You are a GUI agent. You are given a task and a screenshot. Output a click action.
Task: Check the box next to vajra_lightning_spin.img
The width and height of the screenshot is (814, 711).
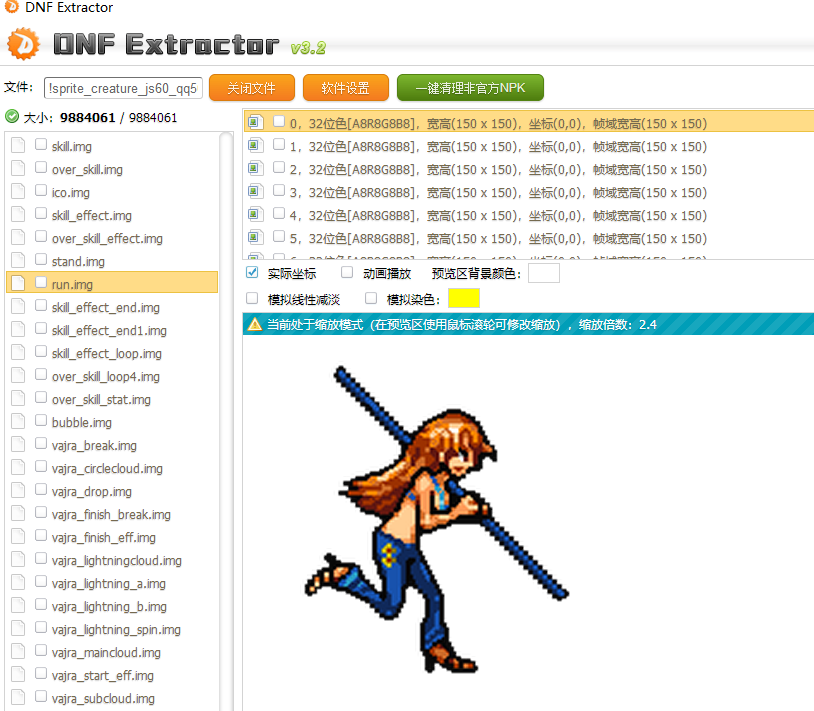point(41,627)
